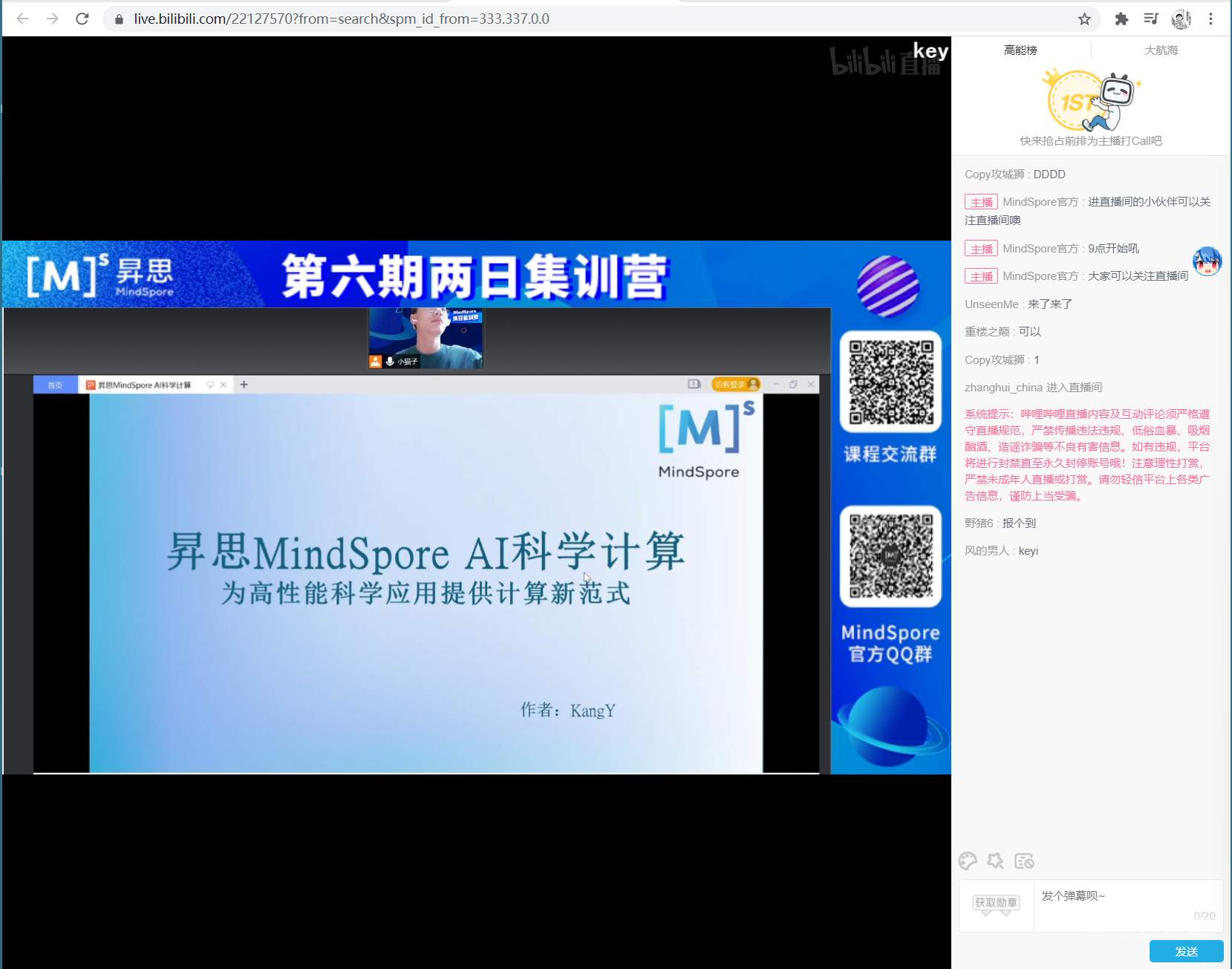Click the orange user icon on the webcam tile
The image size is (1232, 969).
(376, 362)
